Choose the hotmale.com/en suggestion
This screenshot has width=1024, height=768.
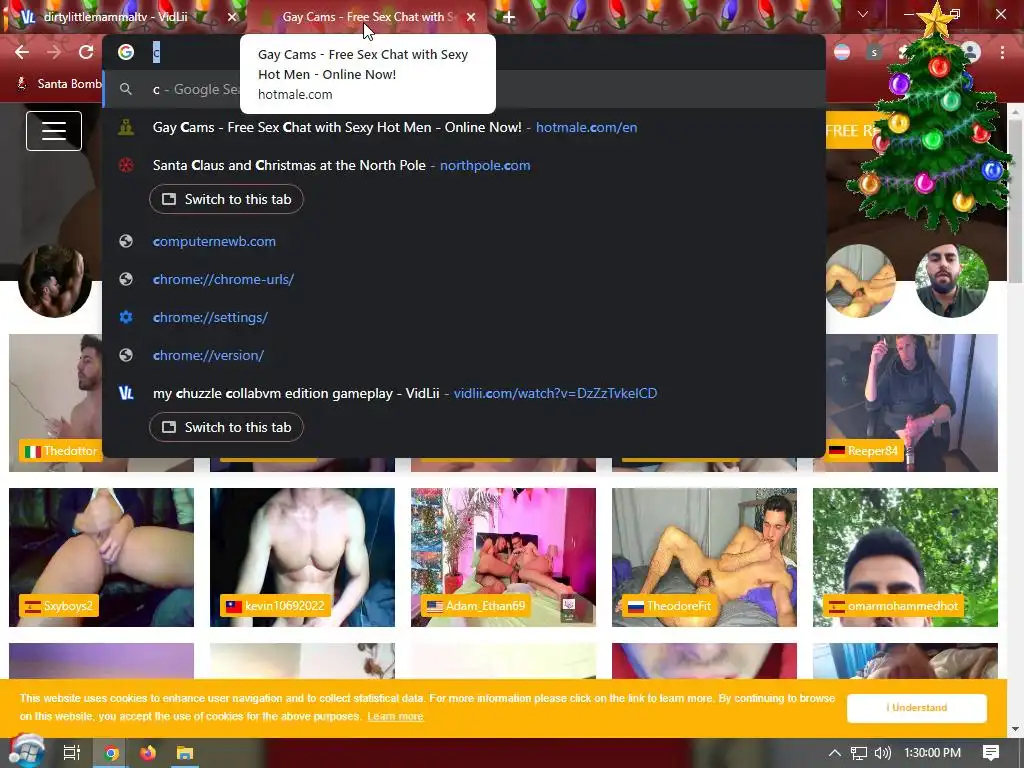pos(464,127)
